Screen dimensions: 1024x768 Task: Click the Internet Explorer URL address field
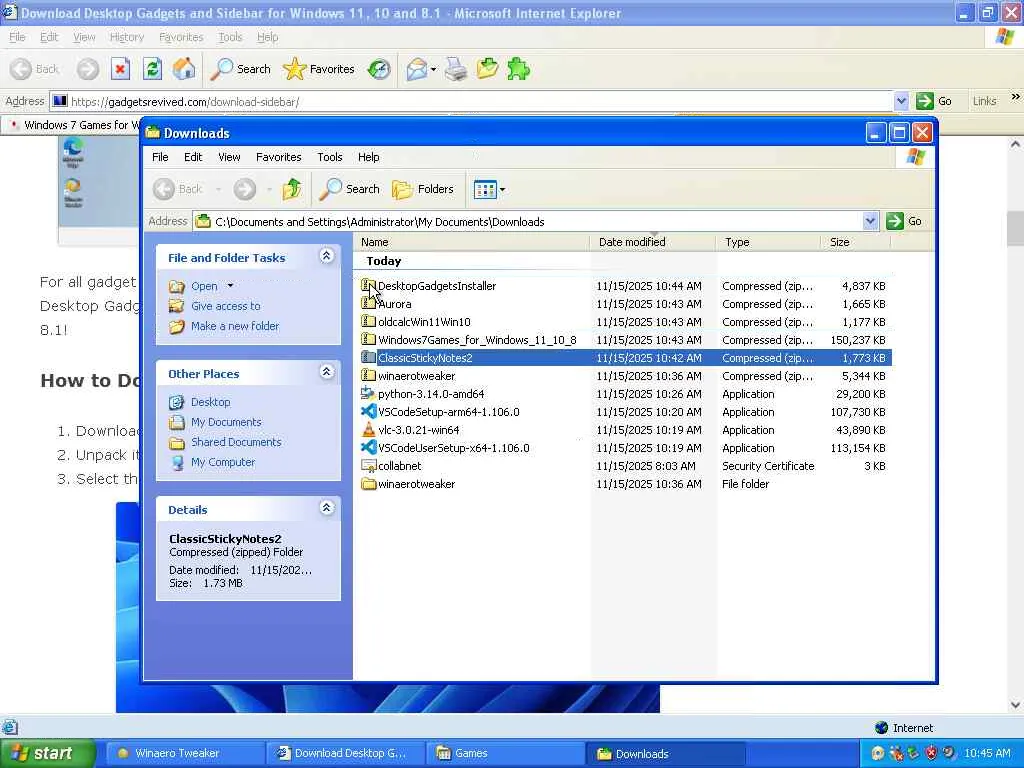479,101
